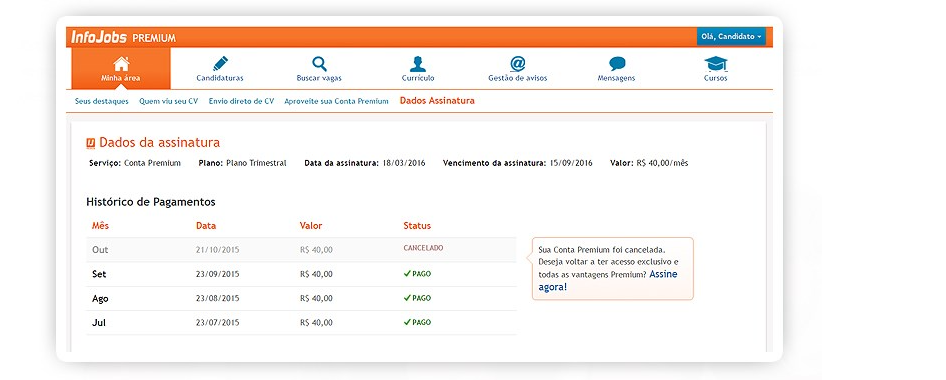
Task: Open the Seus destaques tab
Action: pyautogui.click(x=102, y=101)
